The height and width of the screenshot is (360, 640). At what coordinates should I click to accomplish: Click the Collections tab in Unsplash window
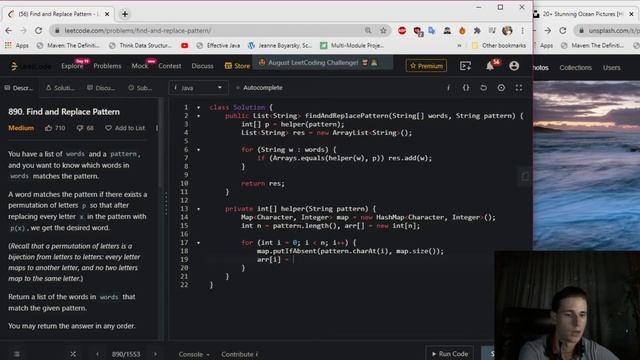coord(576,68)
